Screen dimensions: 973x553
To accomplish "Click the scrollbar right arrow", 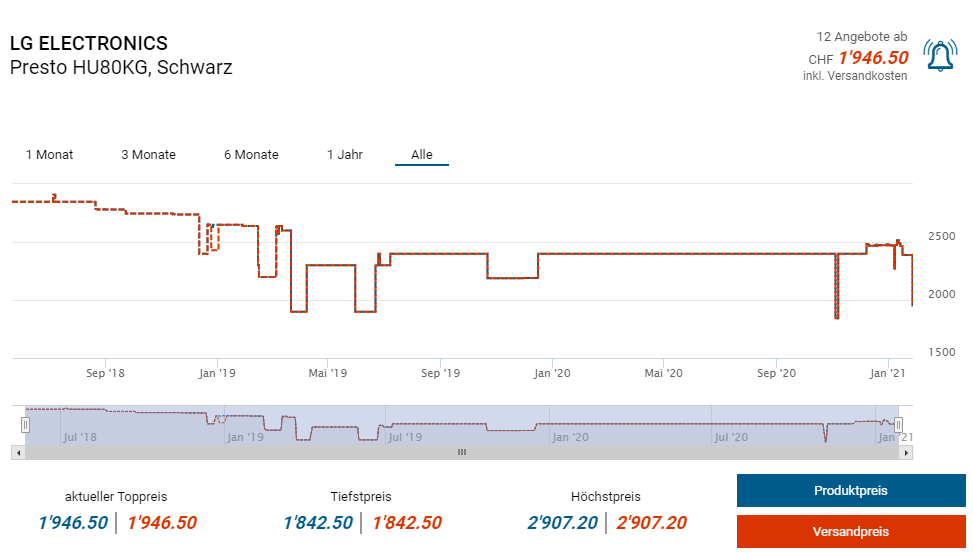I will 906,452.
